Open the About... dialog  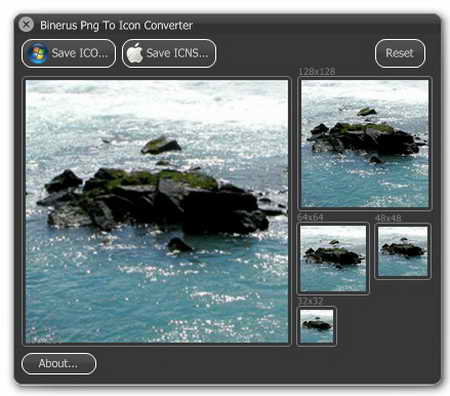tap(59, 364)
